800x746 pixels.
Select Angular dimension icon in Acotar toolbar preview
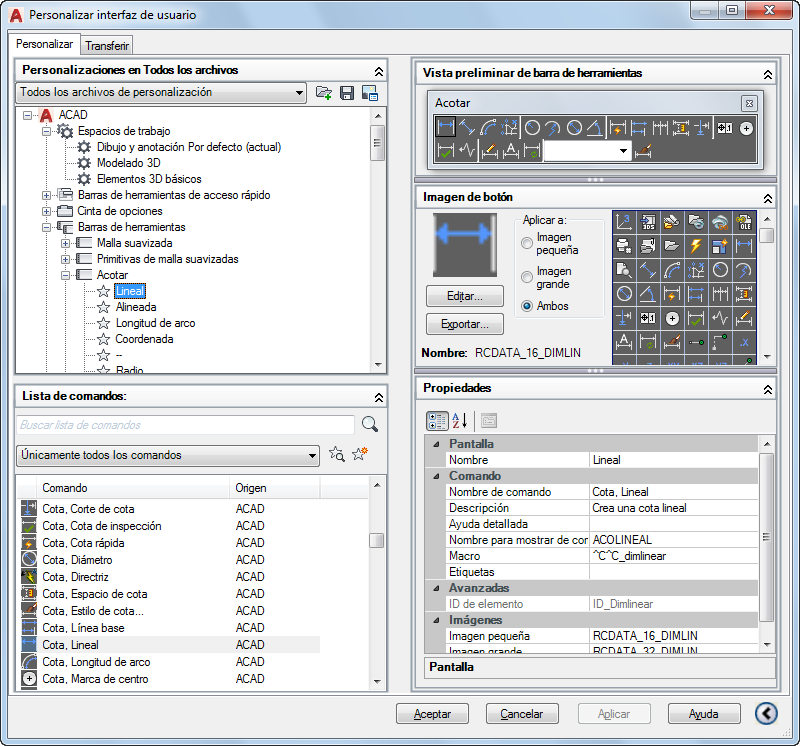click(594, 128)
